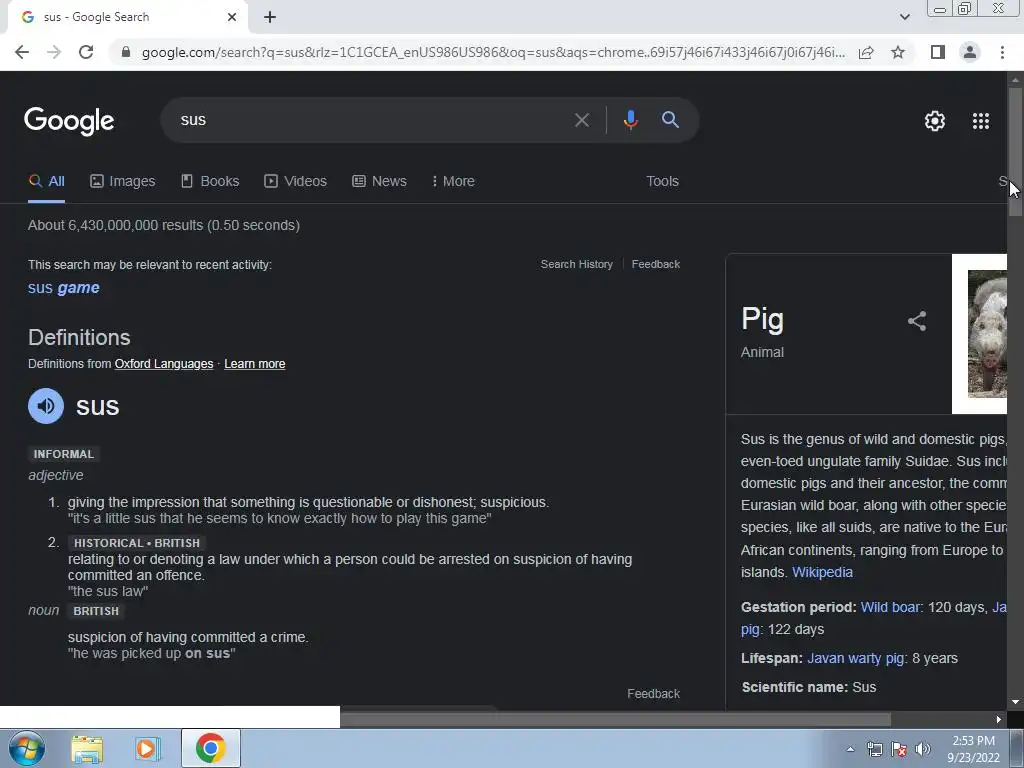
Task: Open Google quick settings gear
Action: [935, 121]
